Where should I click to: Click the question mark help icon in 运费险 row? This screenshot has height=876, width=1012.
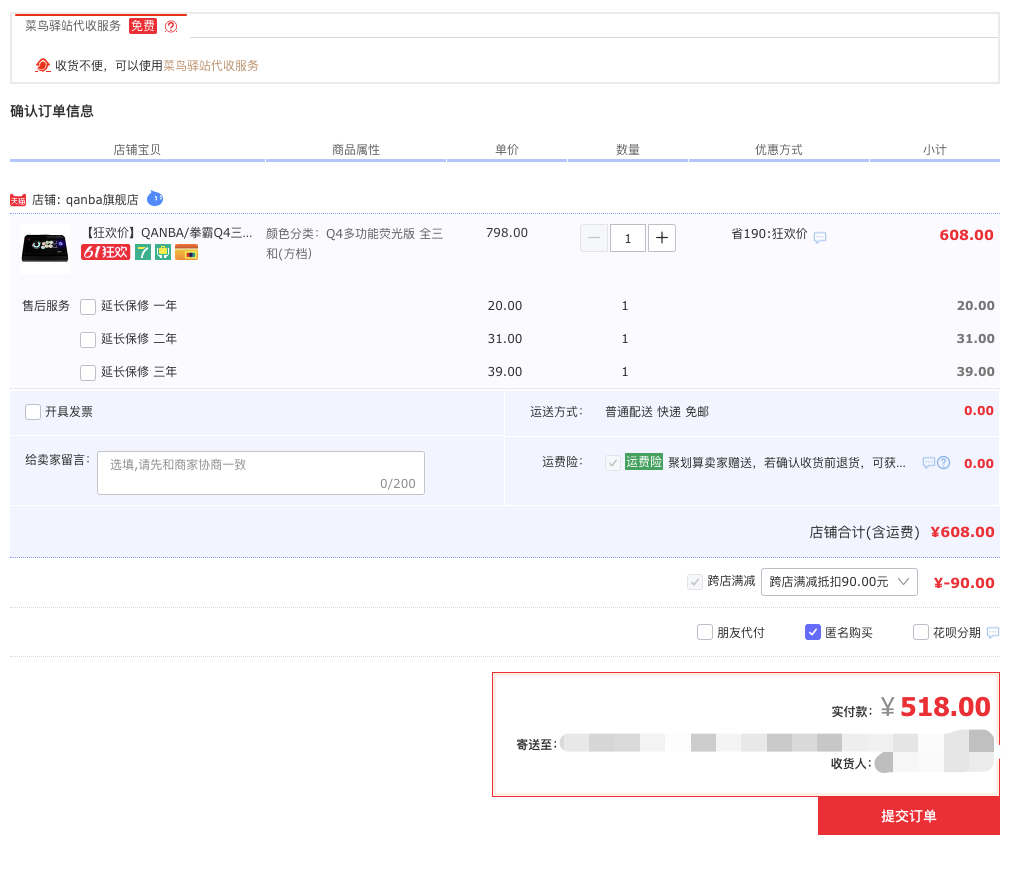click(944, 463)
